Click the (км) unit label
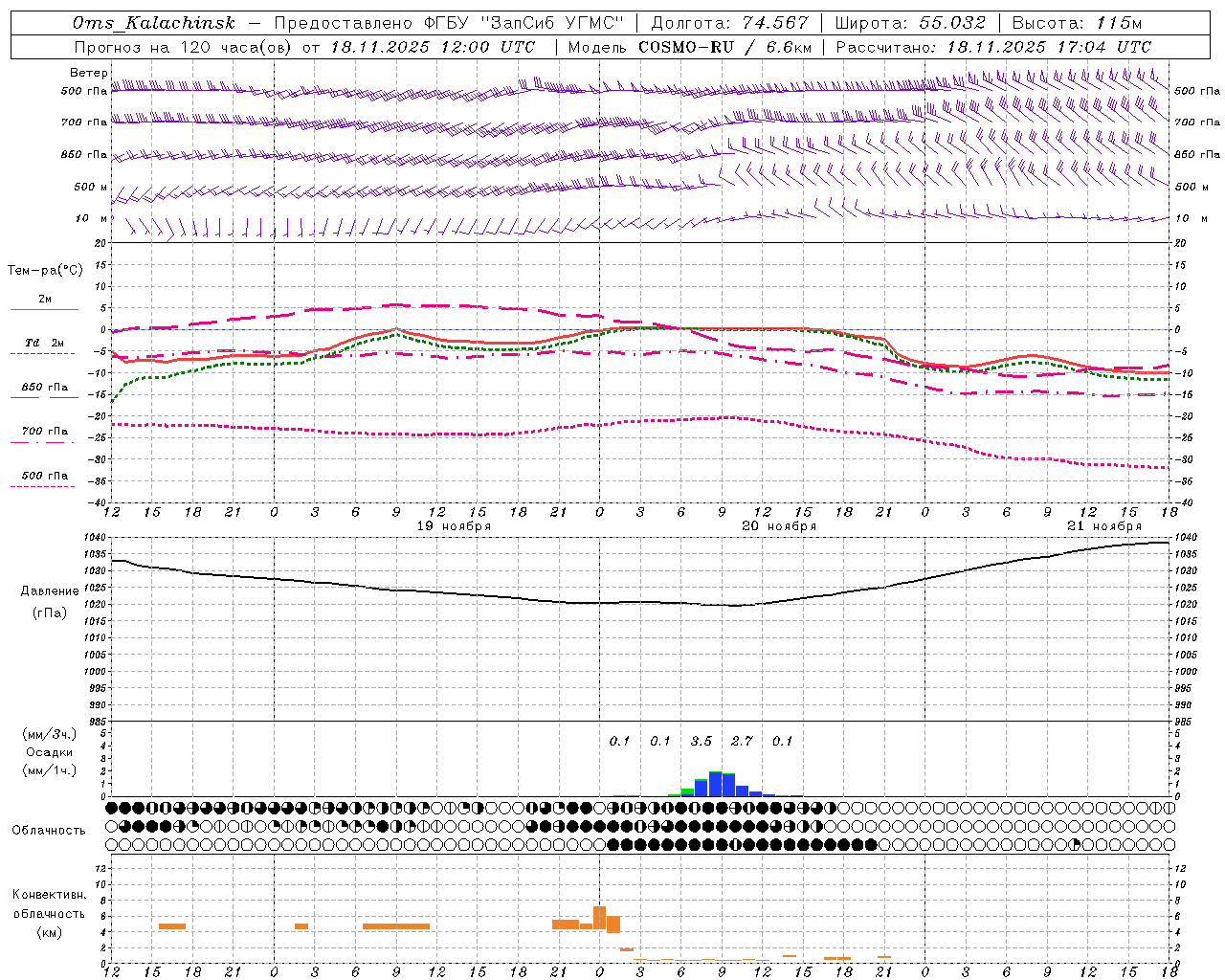Screen dimensions: 1225x980 (x=50, y=932)
